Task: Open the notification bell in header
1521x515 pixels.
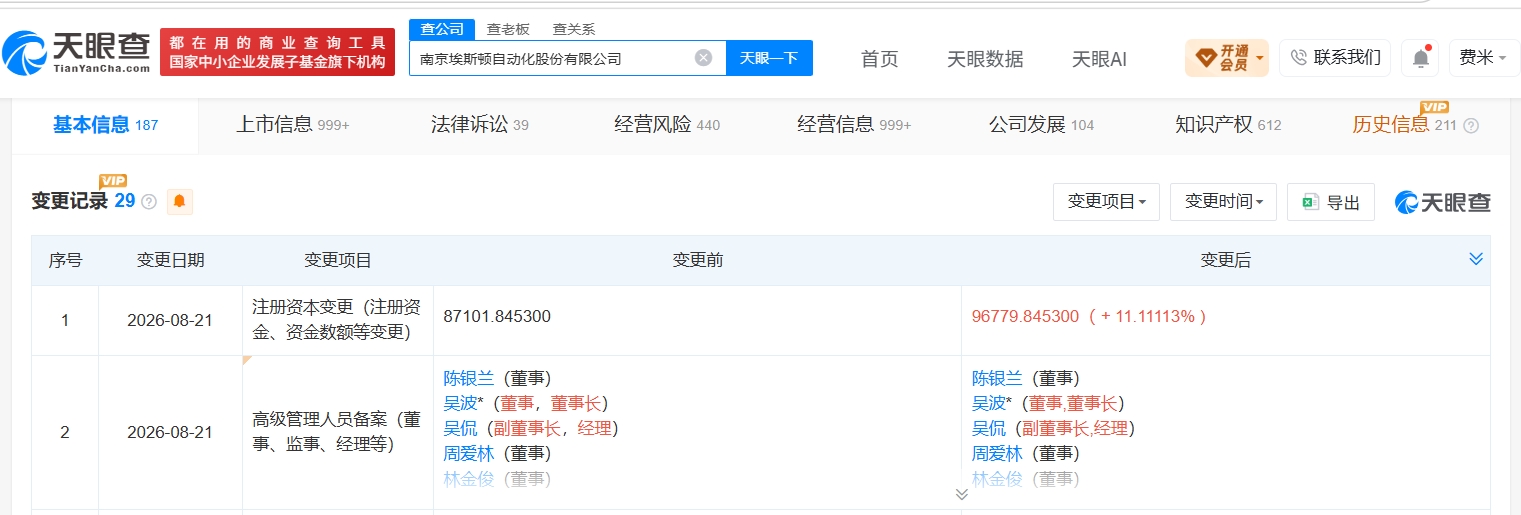Action: point(1420,58)
